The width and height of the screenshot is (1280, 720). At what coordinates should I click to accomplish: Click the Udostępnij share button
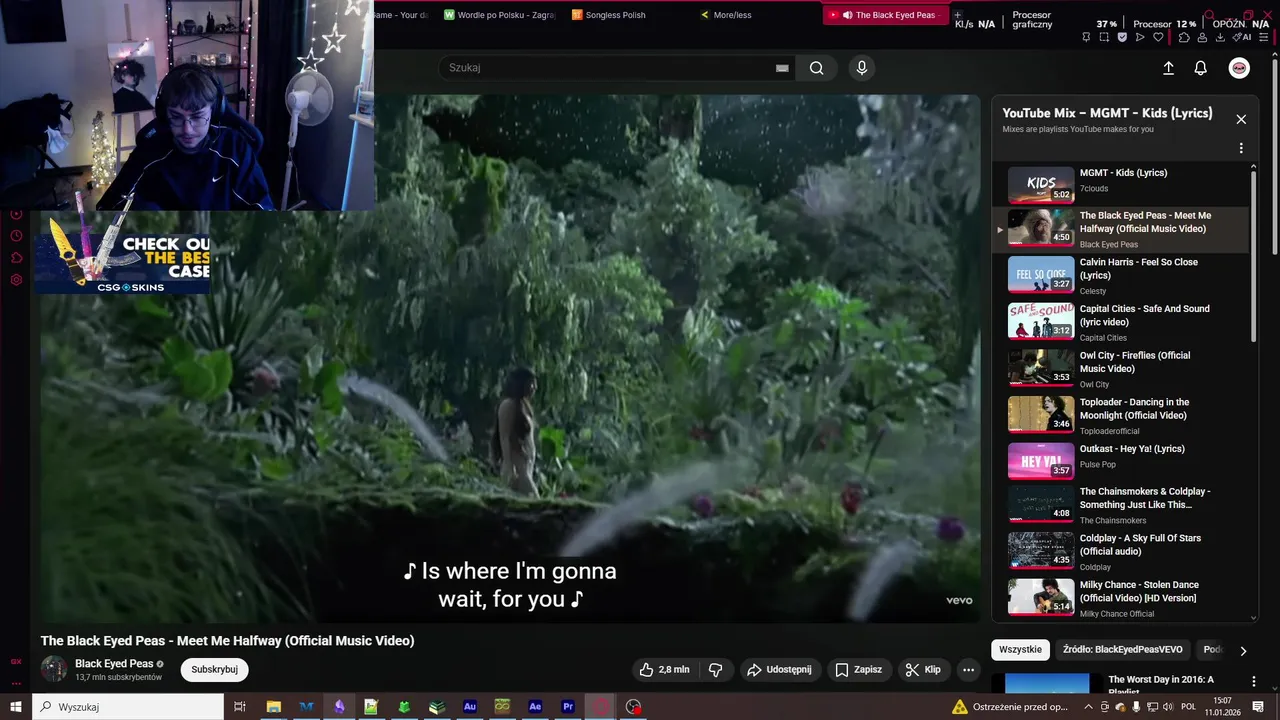point(780,670)
